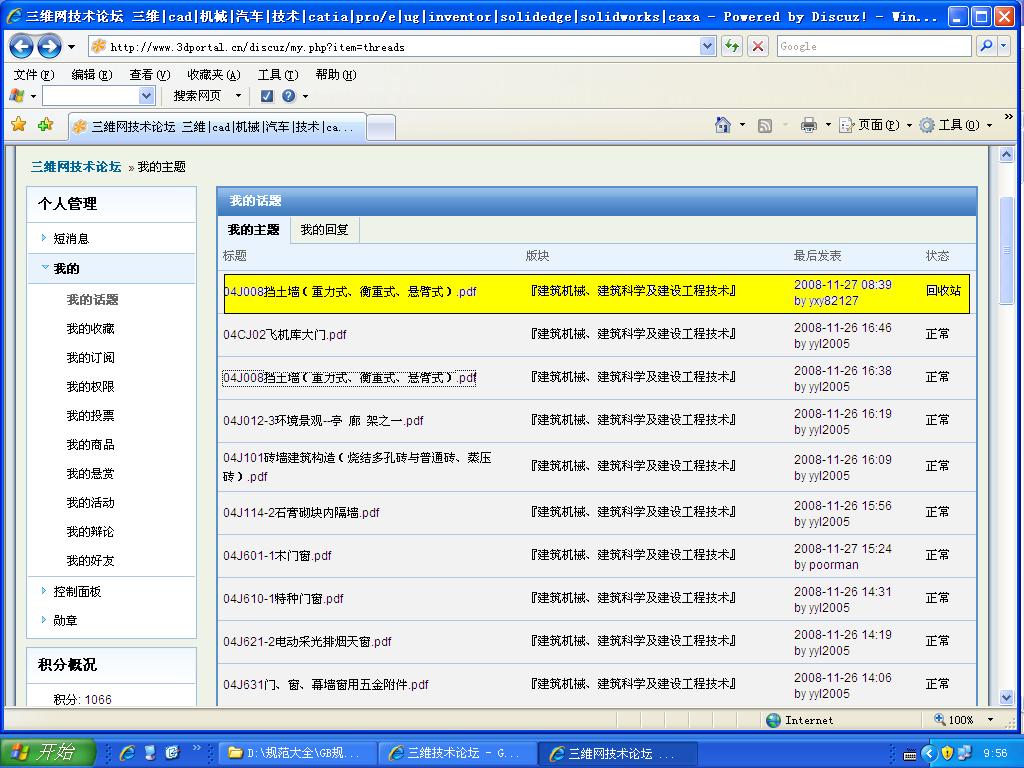1024x768 pixels.
Task: Click the magnifier search icon
Action: coord(986,46)
